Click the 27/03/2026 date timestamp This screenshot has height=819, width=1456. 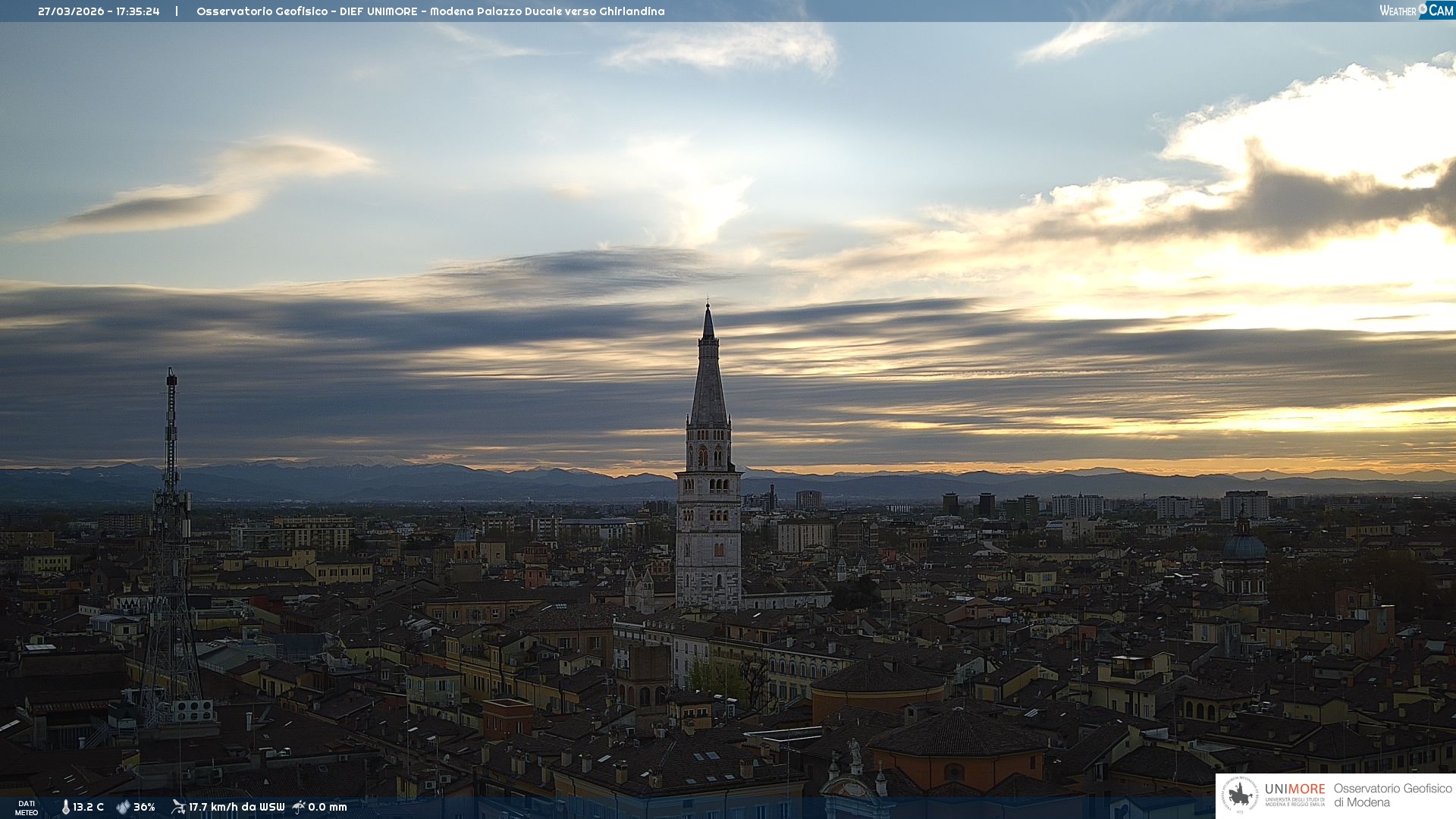[71, 11]
